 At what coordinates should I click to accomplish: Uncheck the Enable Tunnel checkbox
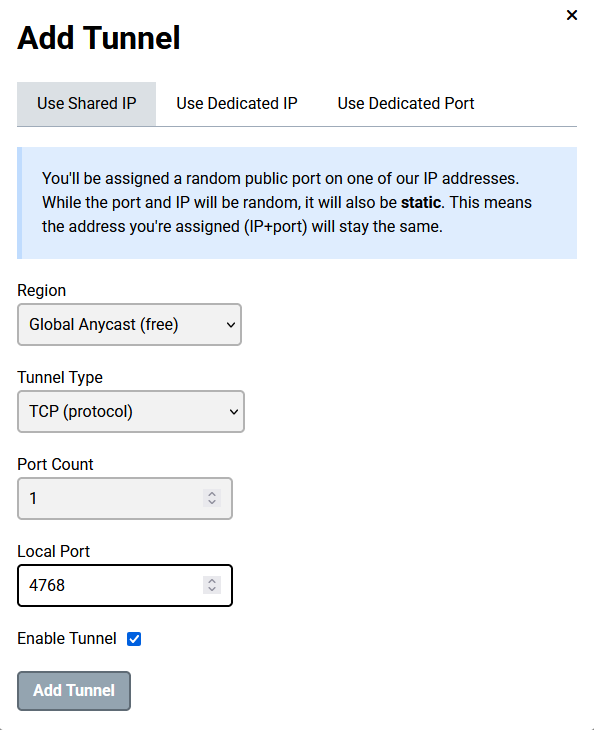134,639
